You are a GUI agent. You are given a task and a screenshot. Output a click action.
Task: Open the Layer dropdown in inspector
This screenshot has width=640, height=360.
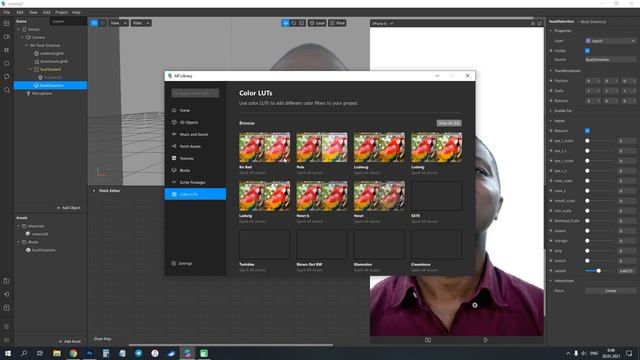pos(611,41)
